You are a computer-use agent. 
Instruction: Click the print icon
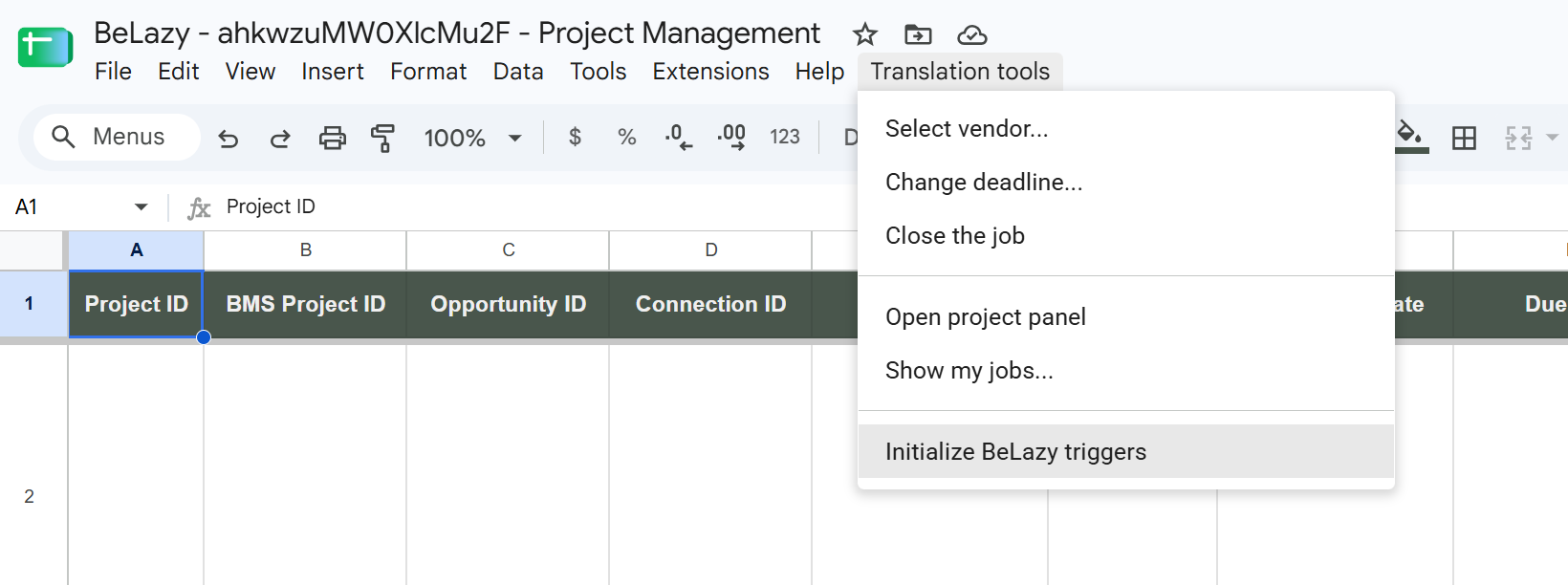coord(332,138)
